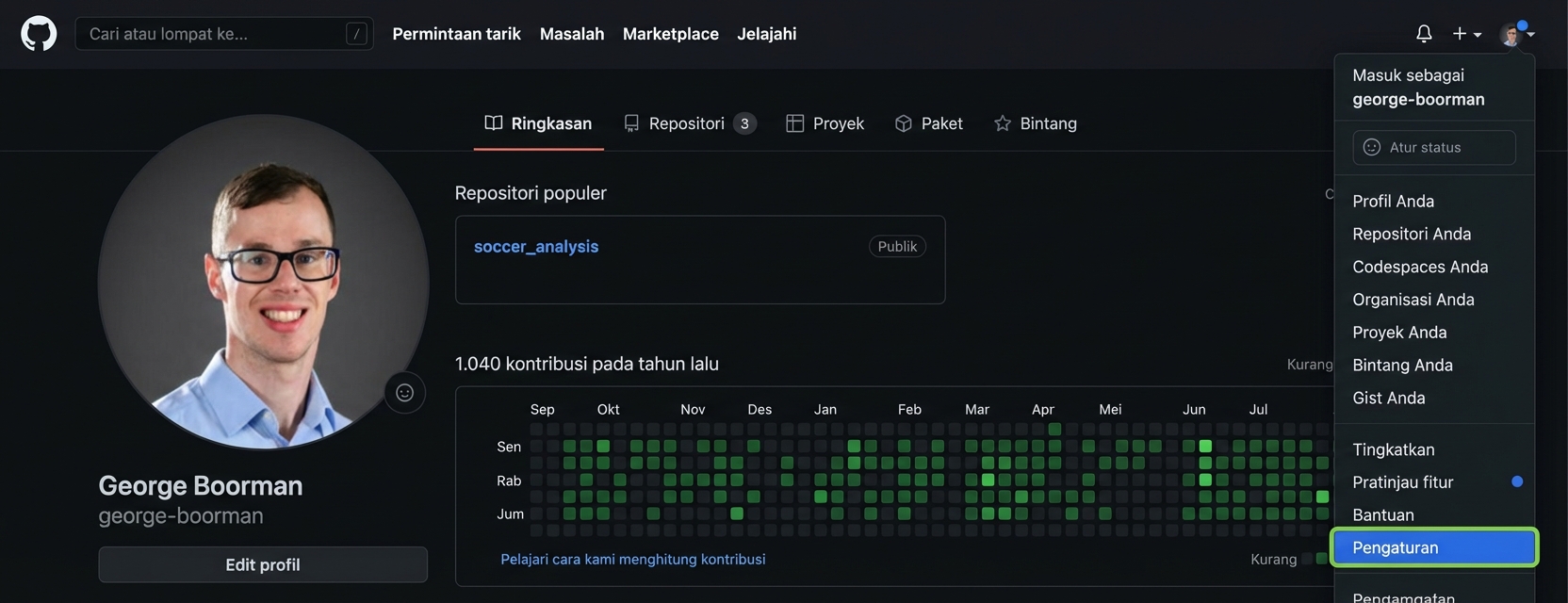
Task: Click the Repositori populer heading
Action: tap(531, 193)
